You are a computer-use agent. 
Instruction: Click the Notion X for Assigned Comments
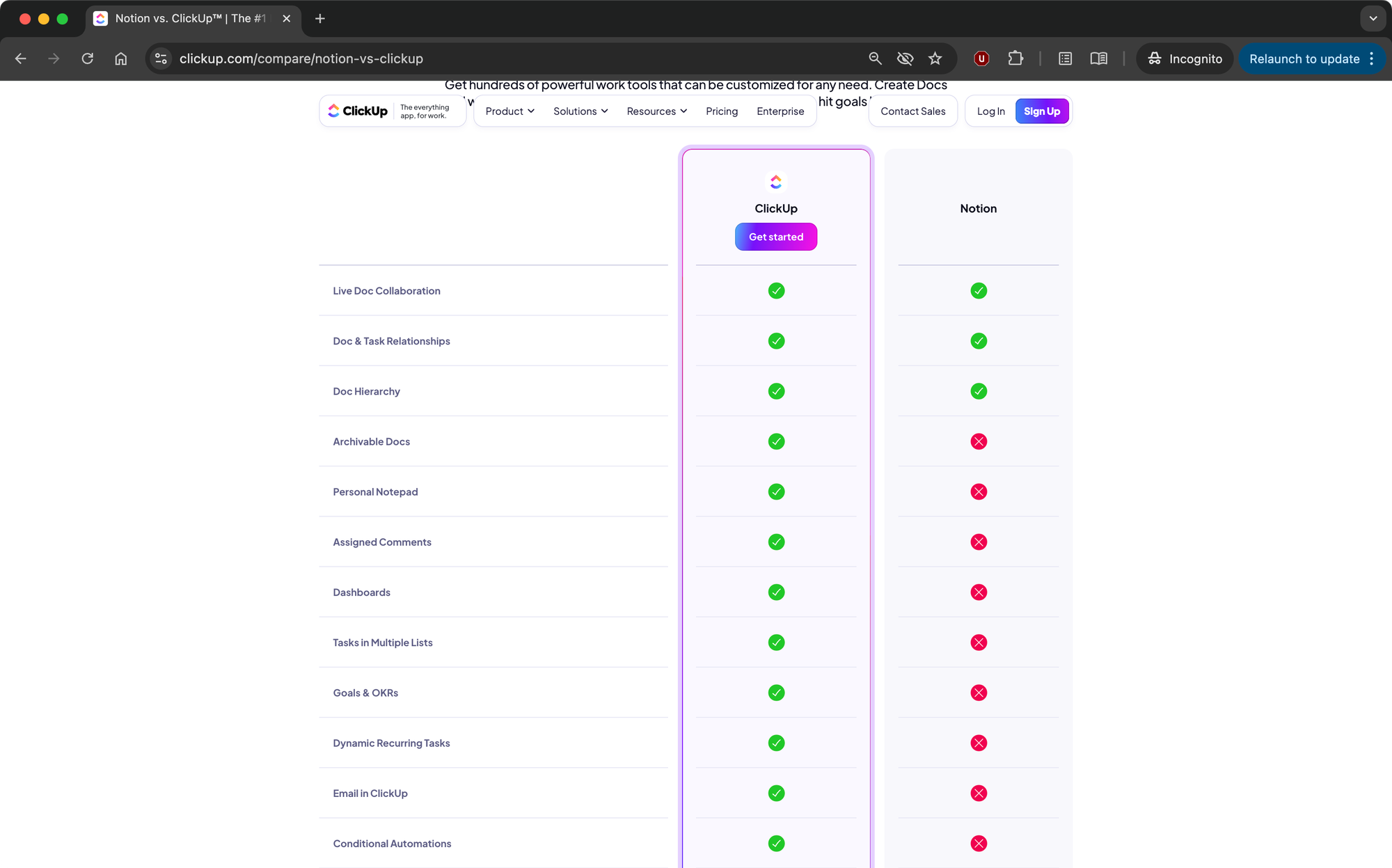pos(979,542)
